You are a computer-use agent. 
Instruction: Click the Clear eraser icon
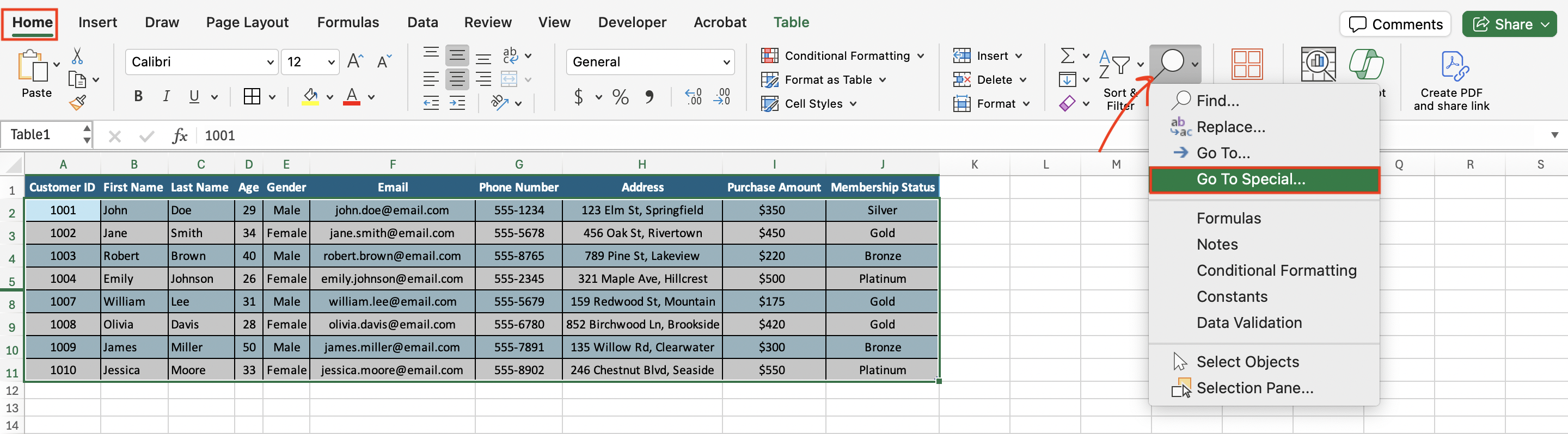click(x=1067, y=103)
